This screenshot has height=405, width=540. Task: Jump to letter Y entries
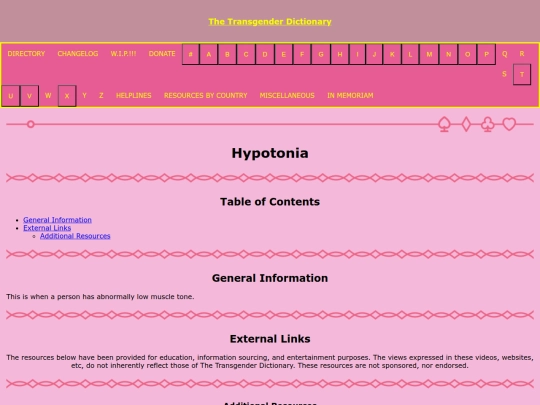pos(84,95)
